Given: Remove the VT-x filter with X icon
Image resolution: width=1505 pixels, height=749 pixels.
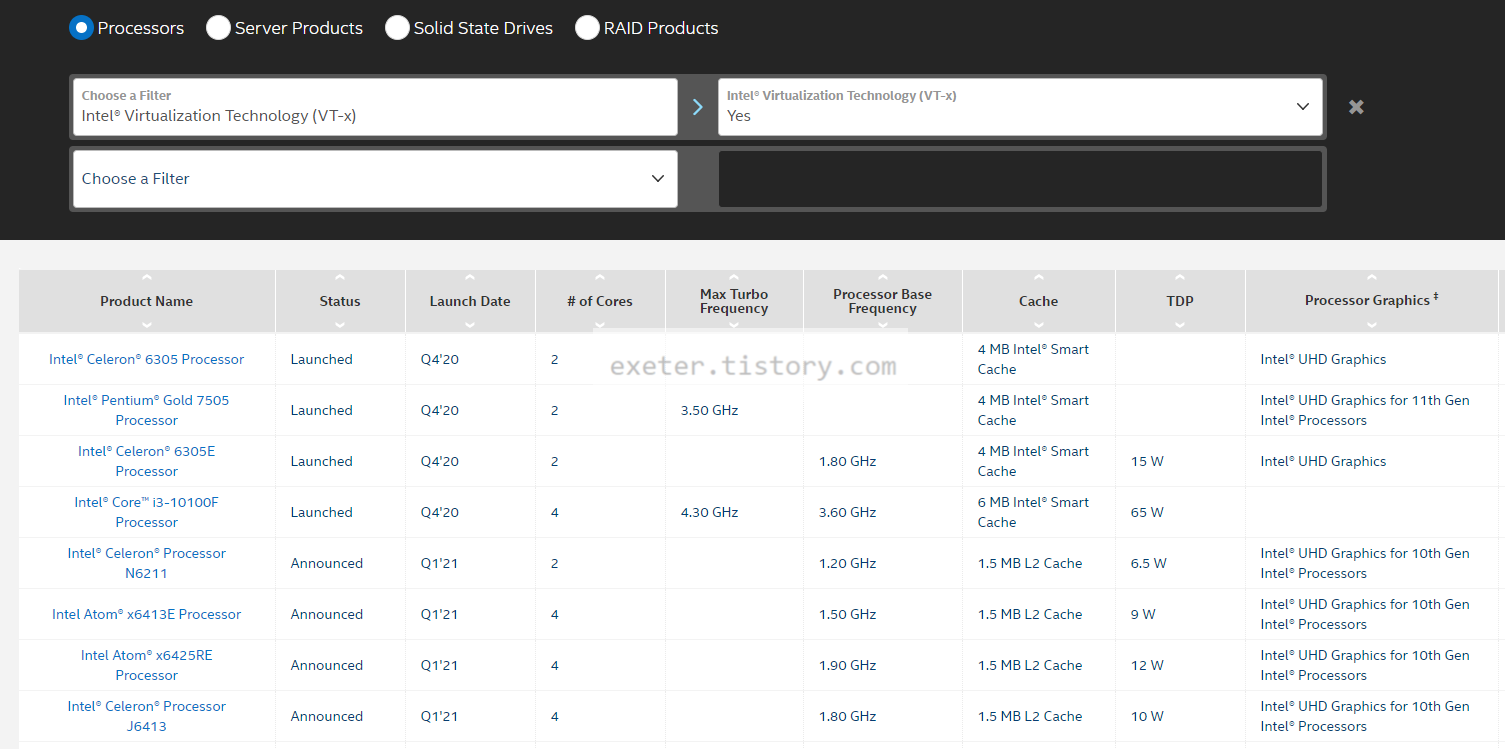Looking at the screenshot, I should (x=1356, y=107).
